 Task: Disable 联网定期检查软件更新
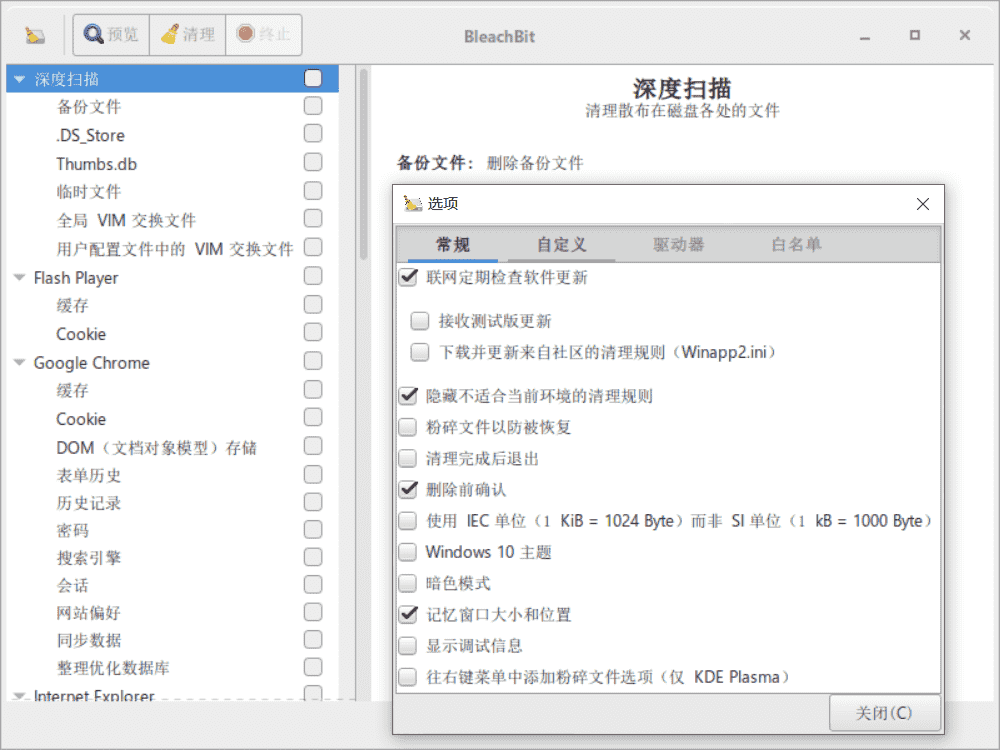(407, 277)
